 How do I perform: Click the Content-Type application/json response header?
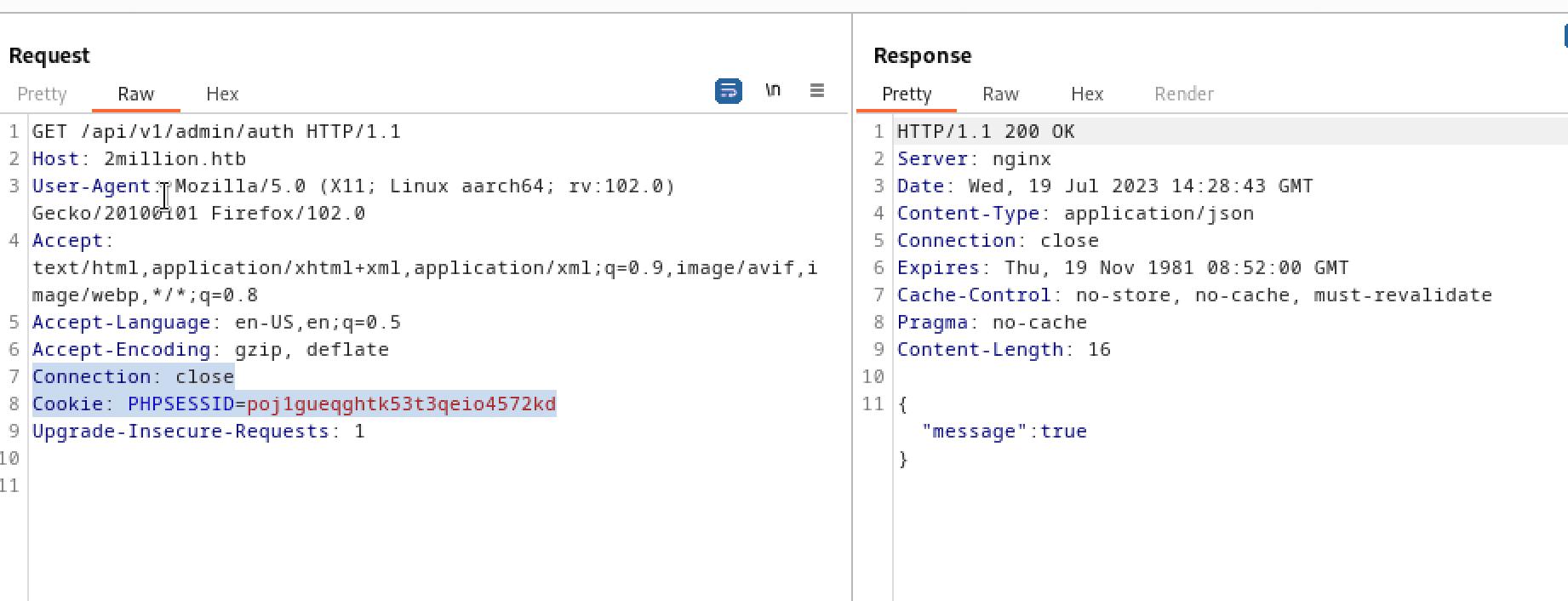pos(1075,213)
